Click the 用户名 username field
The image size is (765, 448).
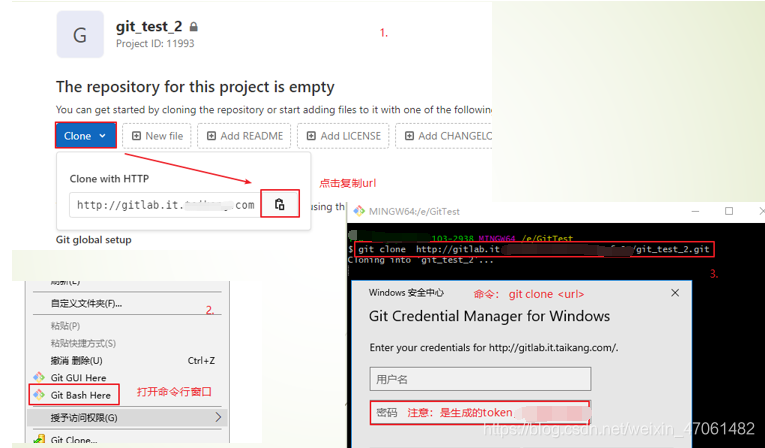[480, 379]
